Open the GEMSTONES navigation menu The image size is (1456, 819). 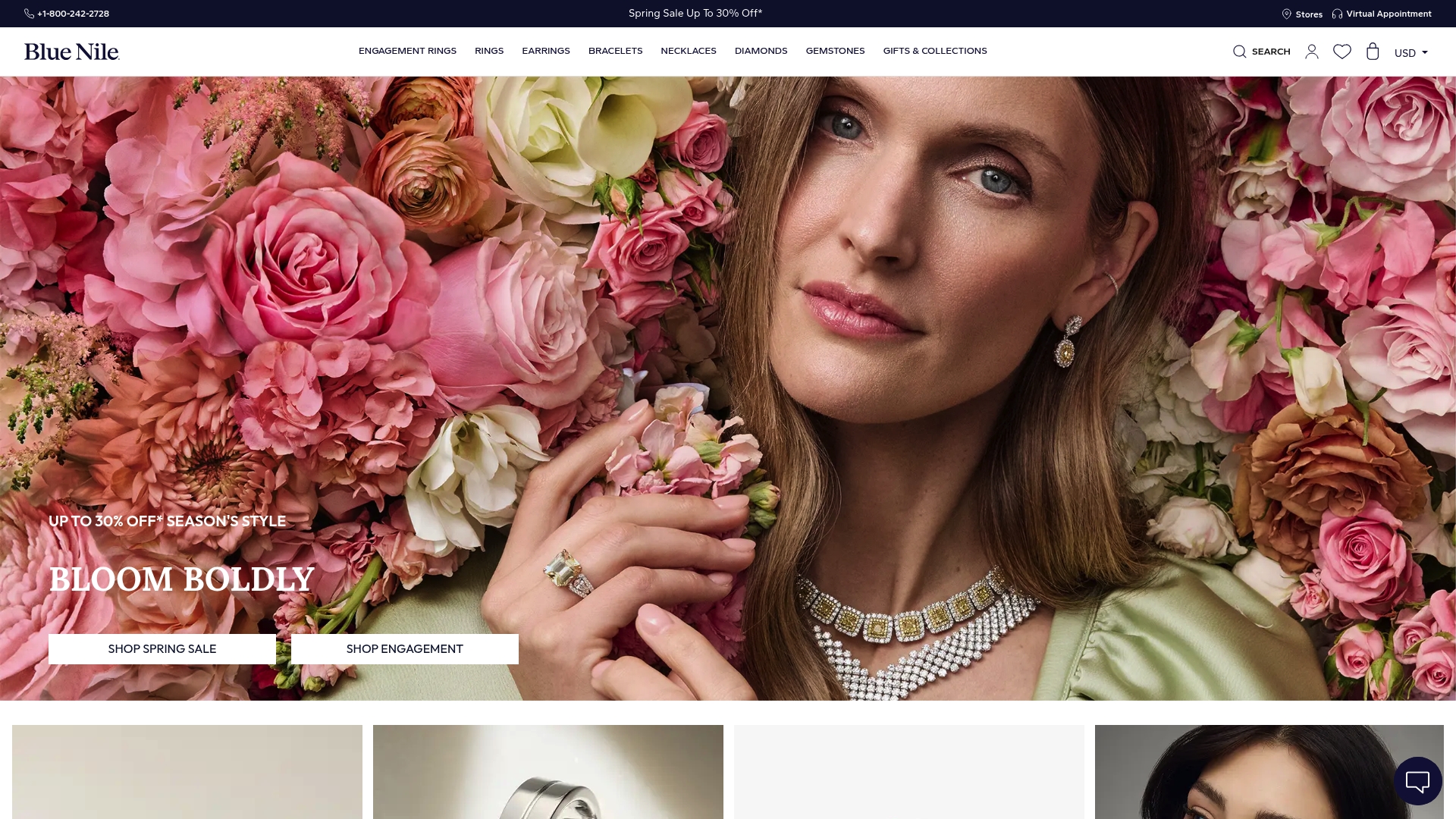tap(835, 51)
